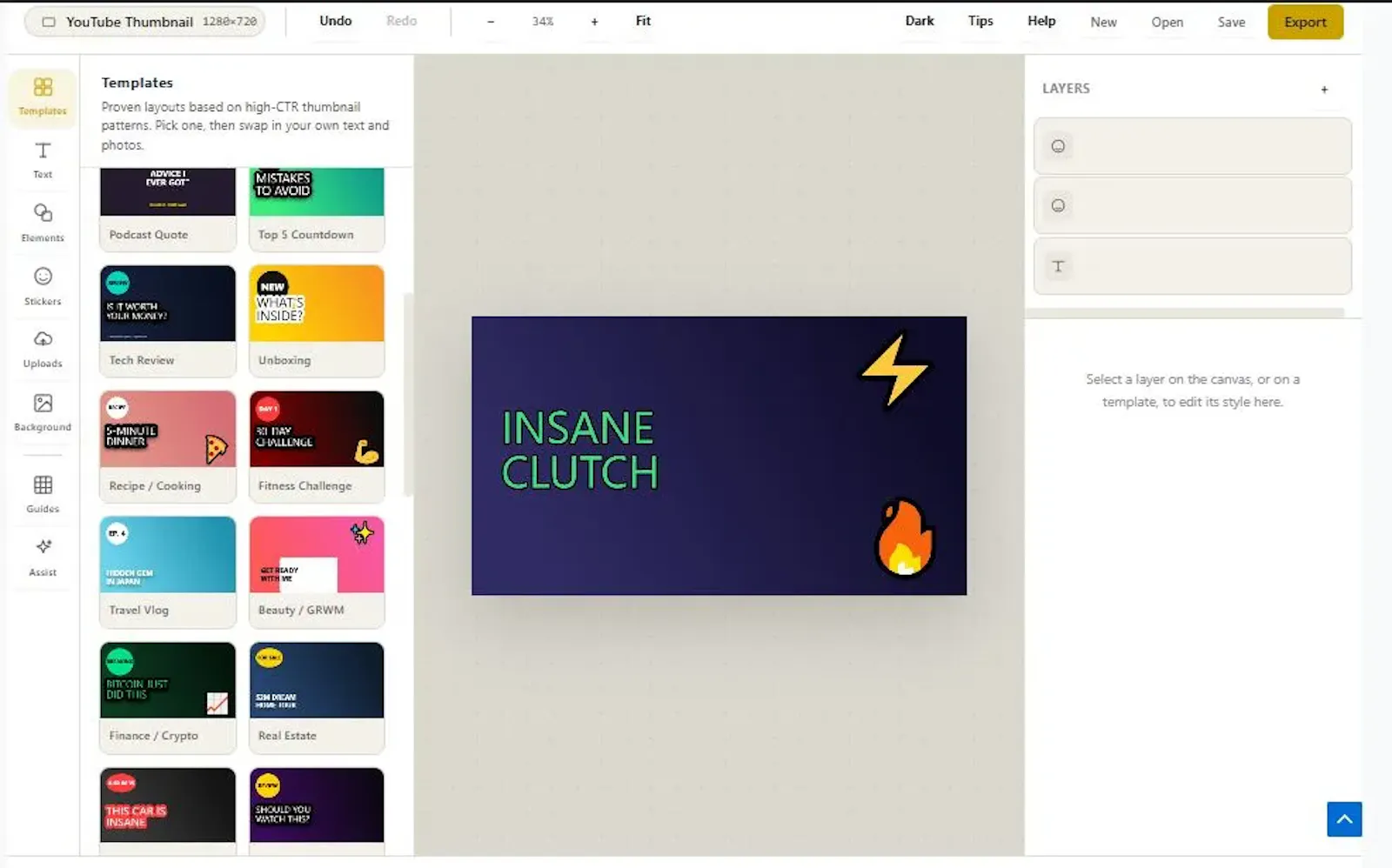The width and height of the screenshot is (1392, 868).
Task: Toggle the Guides grid tool
Action: coord(43,494)
